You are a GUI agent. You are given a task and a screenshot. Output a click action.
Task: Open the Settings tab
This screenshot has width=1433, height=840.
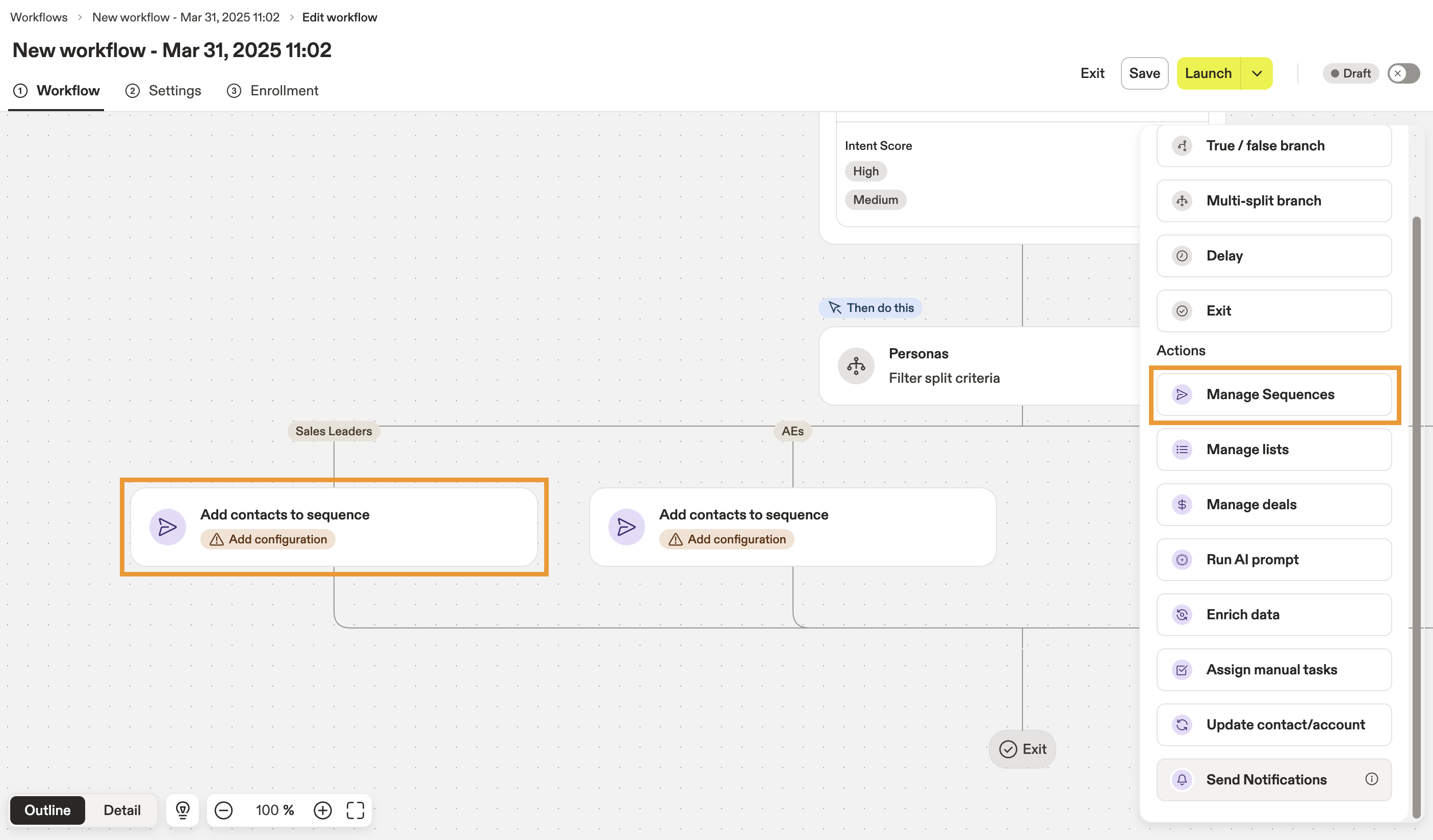[174, 90]
